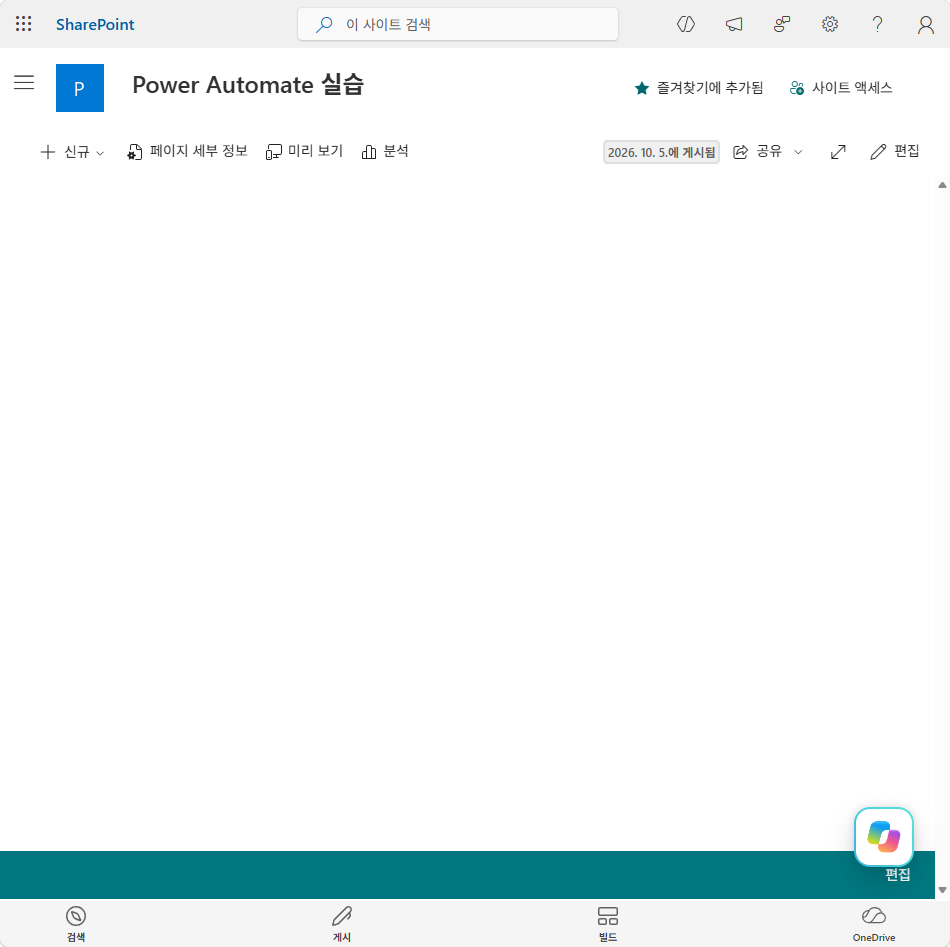
Task: Expand the 신규 new dropdown
Action: [72, 151]
